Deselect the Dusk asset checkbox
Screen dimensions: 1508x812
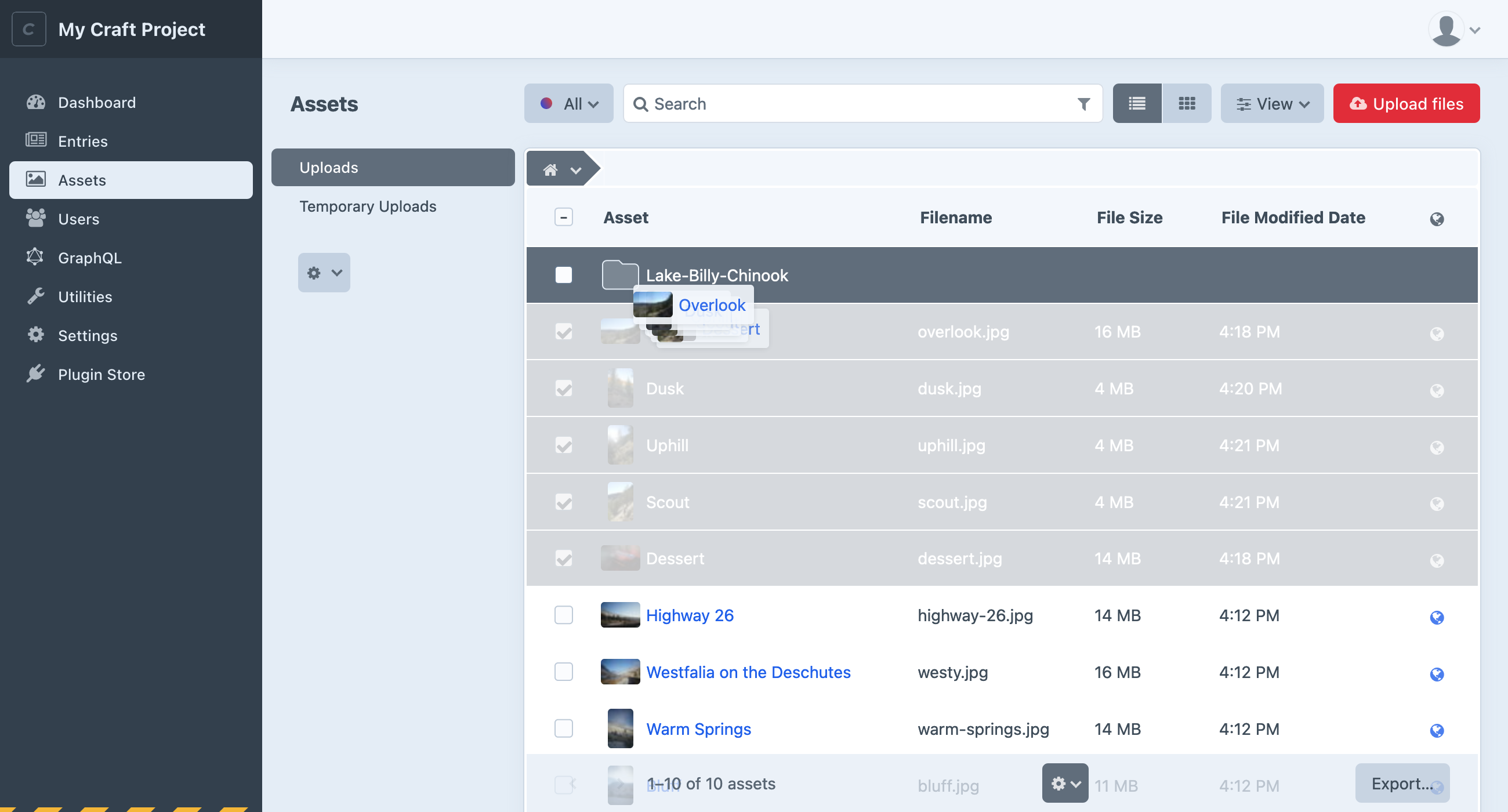click(564, 388)
